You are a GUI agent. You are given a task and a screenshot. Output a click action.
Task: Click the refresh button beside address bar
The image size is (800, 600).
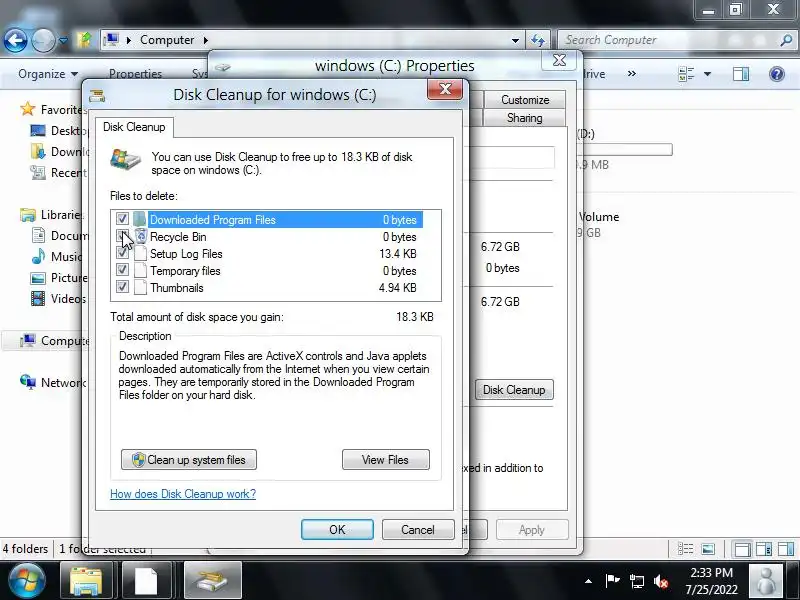coord(538,40)
